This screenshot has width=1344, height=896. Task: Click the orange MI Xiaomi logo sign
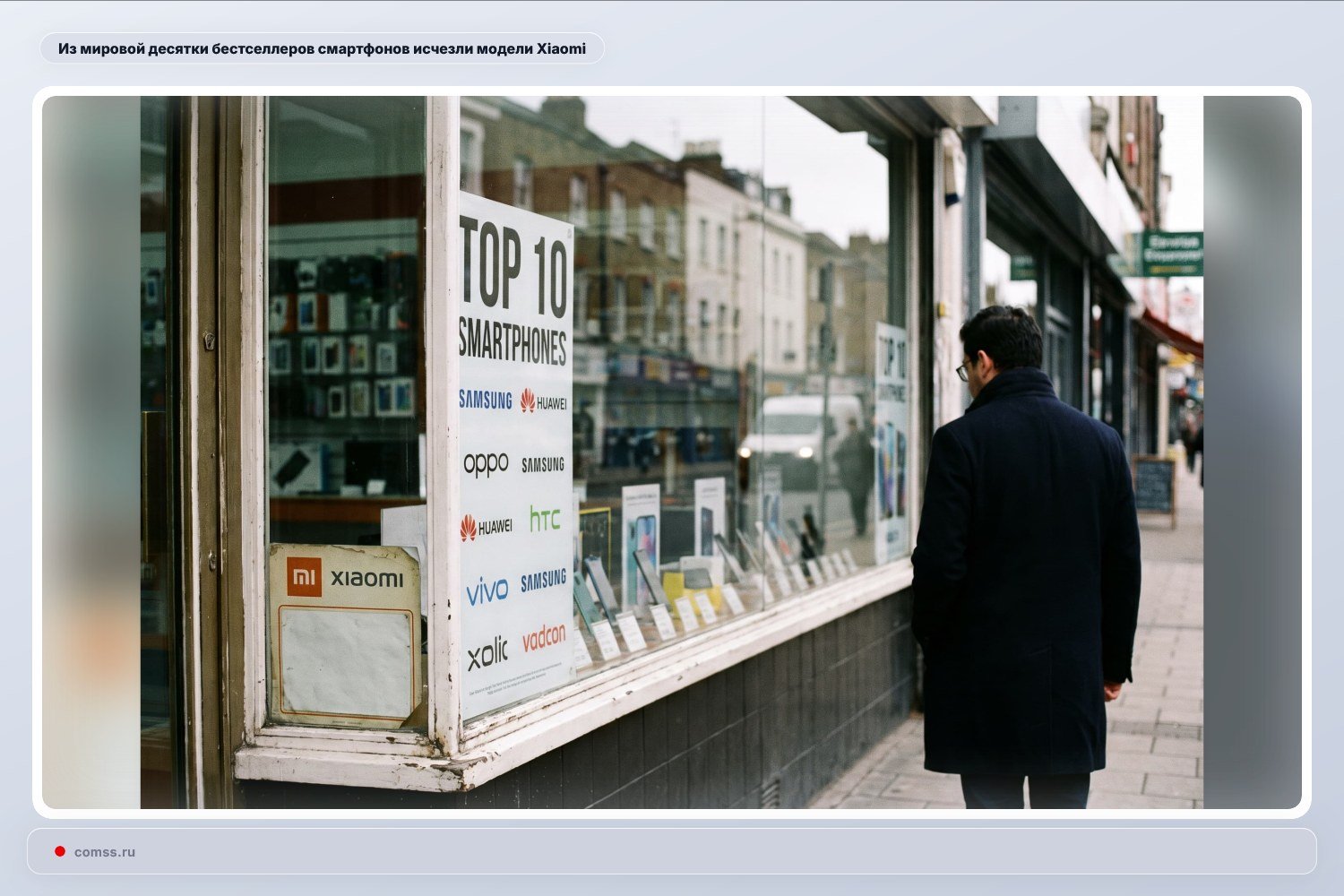tap(345, 578)
